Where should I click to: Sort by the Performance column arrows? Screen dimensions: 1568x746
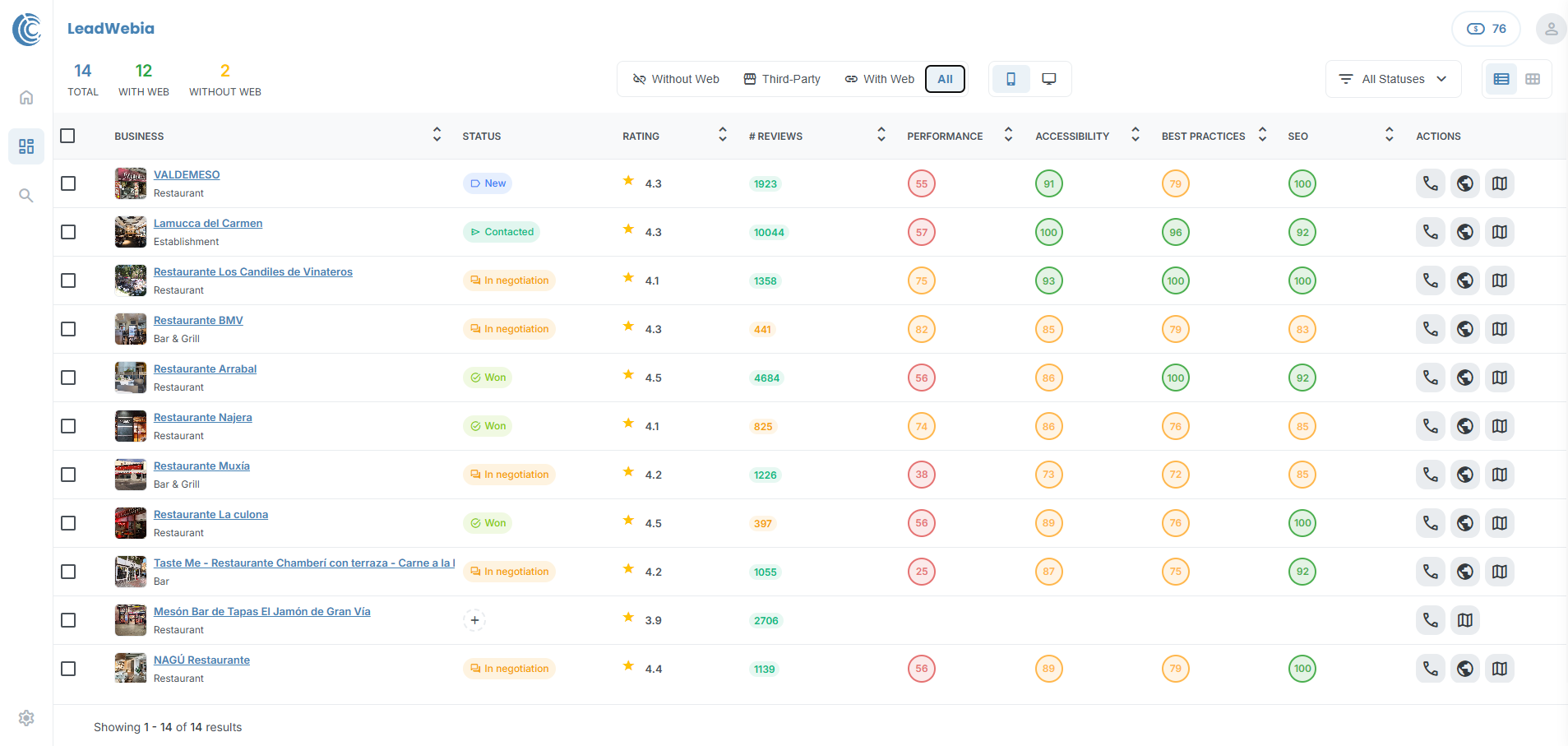1008,134
